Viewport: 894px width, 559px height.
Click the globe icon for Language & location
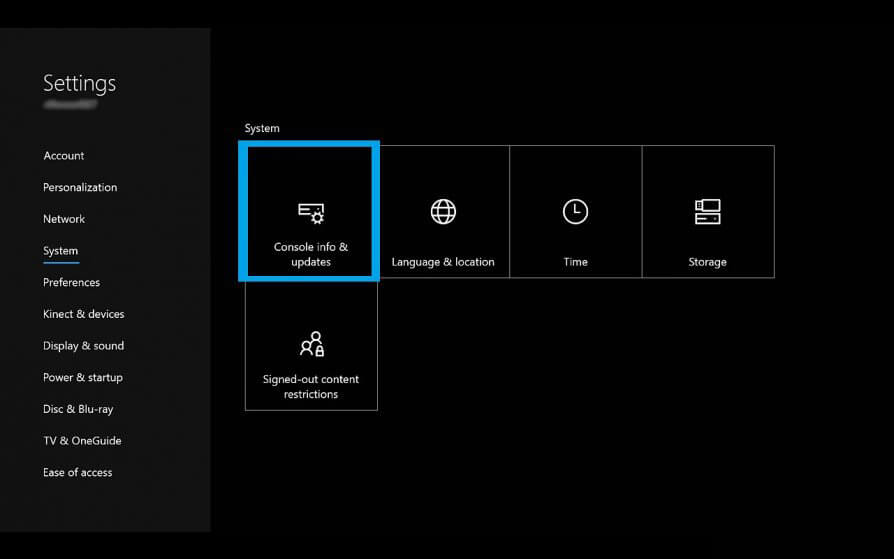click(443, 212)
